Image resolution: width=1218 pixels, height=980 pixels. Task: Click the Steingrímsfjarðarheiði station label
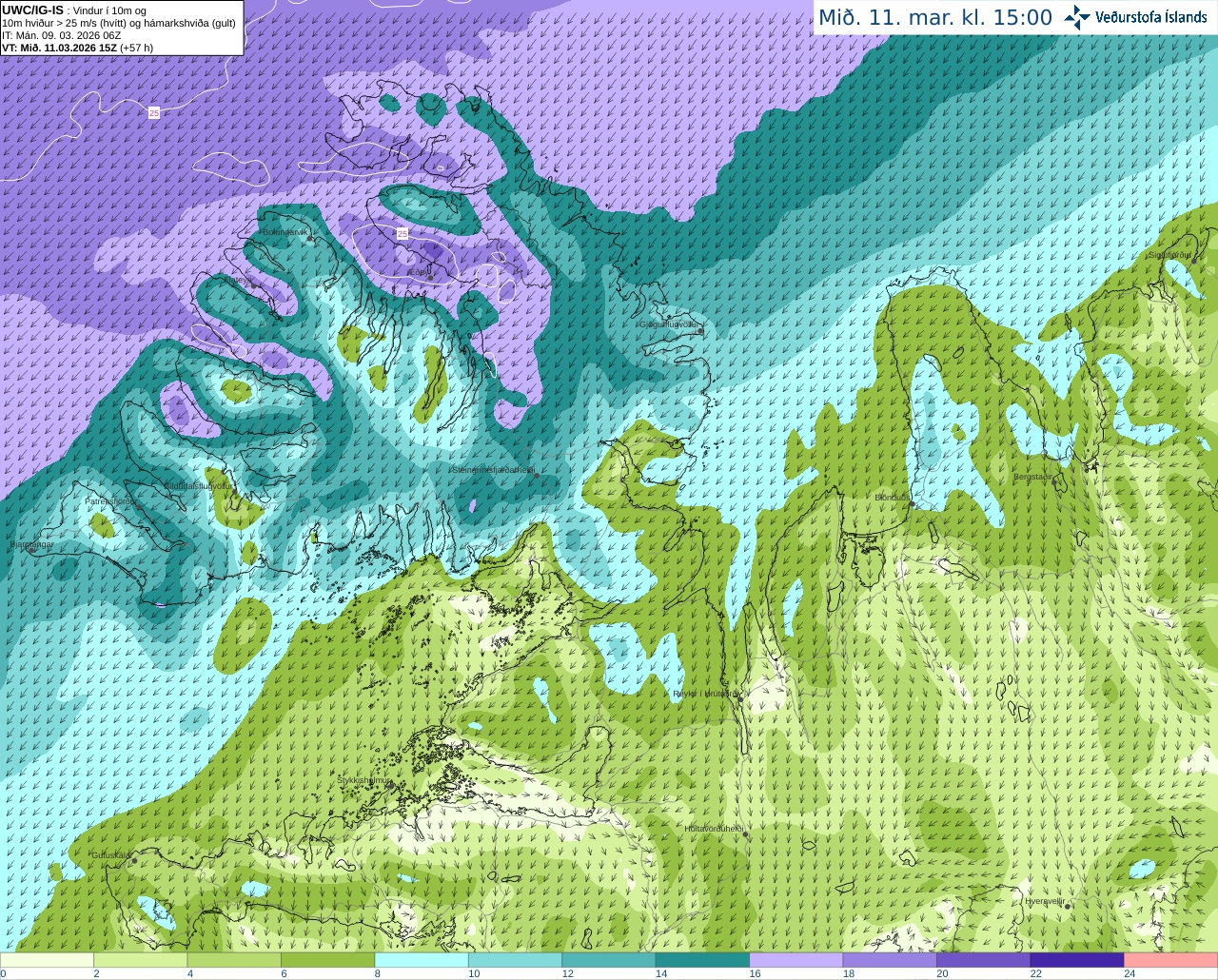tap(492, 469)
